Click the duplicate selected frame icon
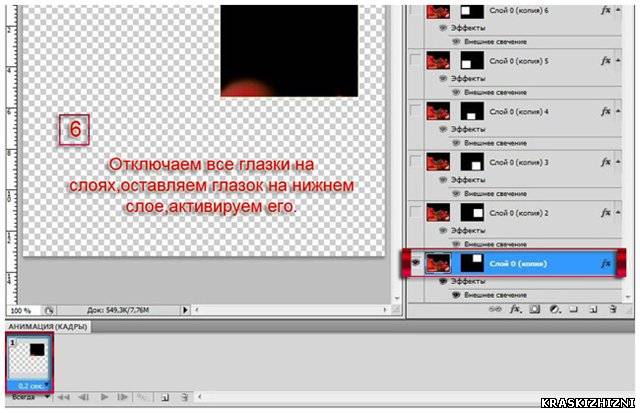 tap(165, 397)
